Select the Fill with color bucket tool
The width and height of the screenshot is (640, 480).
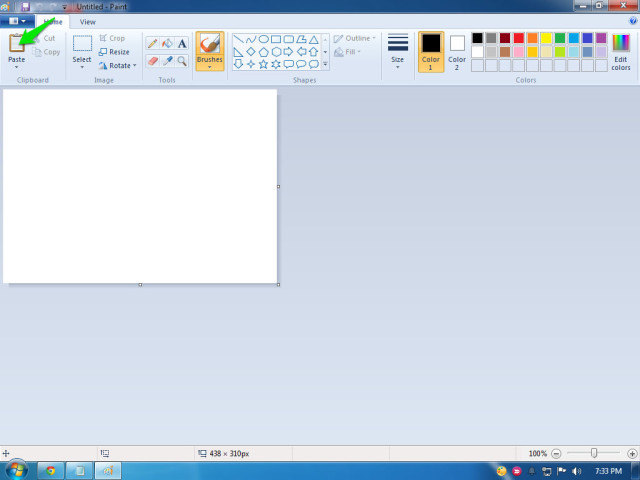click(167, 43)
